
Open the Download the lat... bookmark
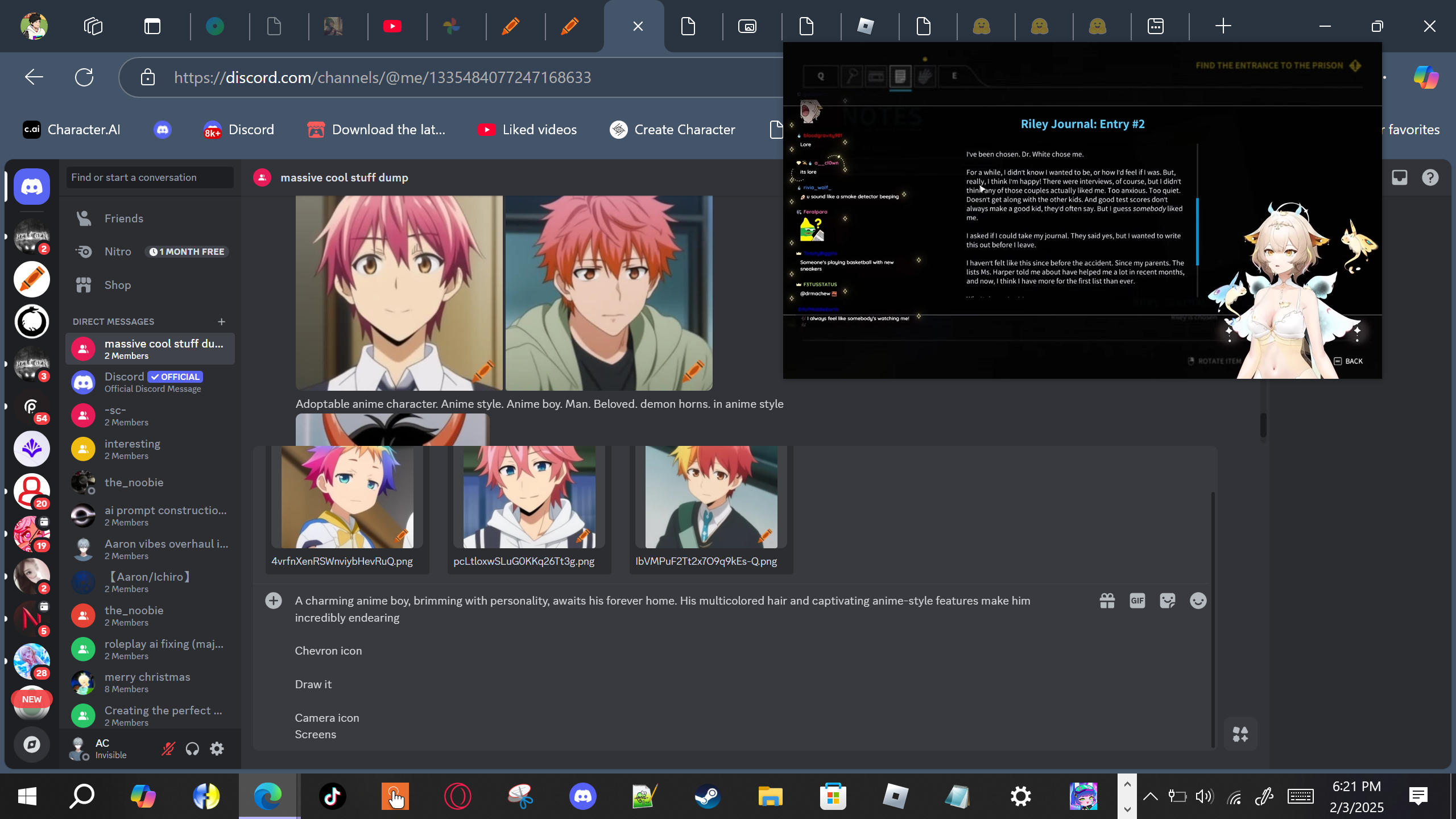(377, 130)
